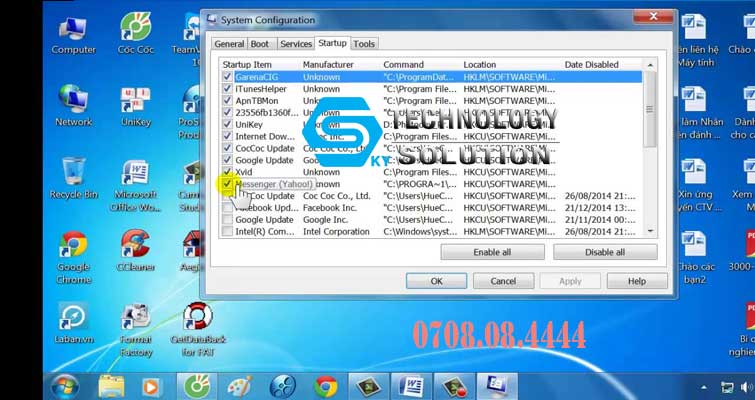The width and height of the screenshot is (755, 400).
Task: Click the Cancel button
Action: (503, 281)
